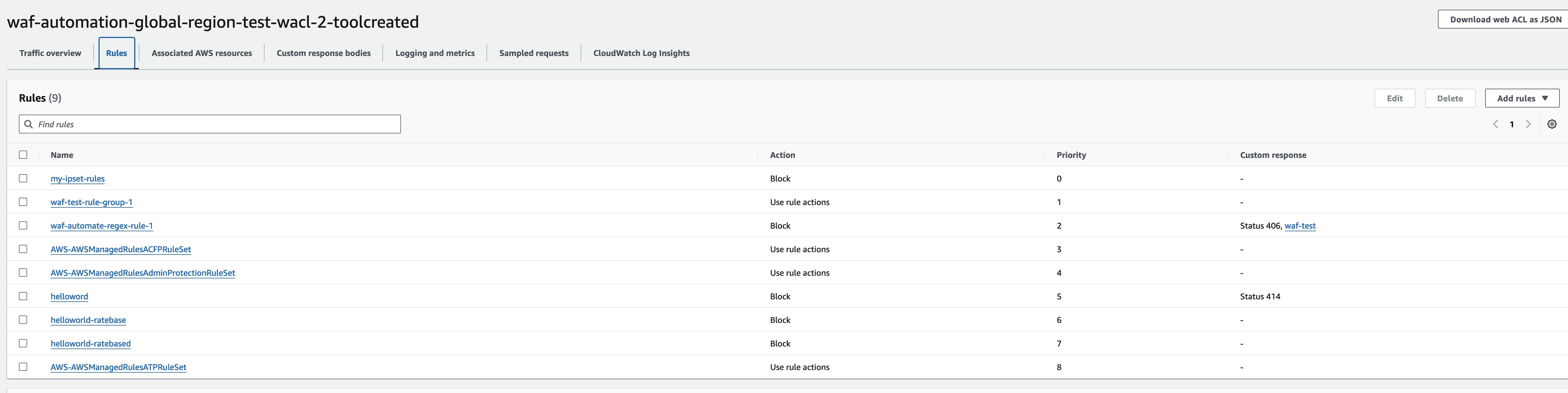
Task: Focus the Find rules search field
Action: tap(210, 124)
